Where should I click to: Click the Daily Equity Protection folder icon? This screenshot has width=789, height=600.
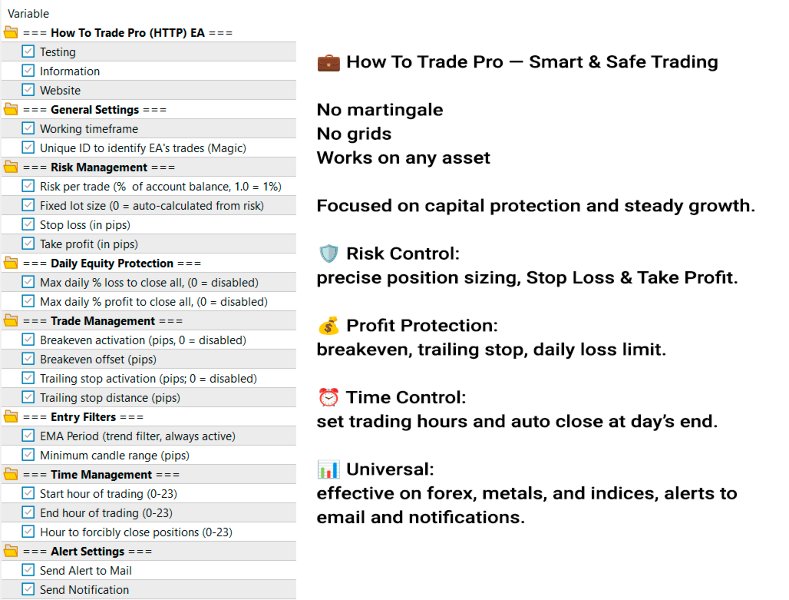(11, 263)
